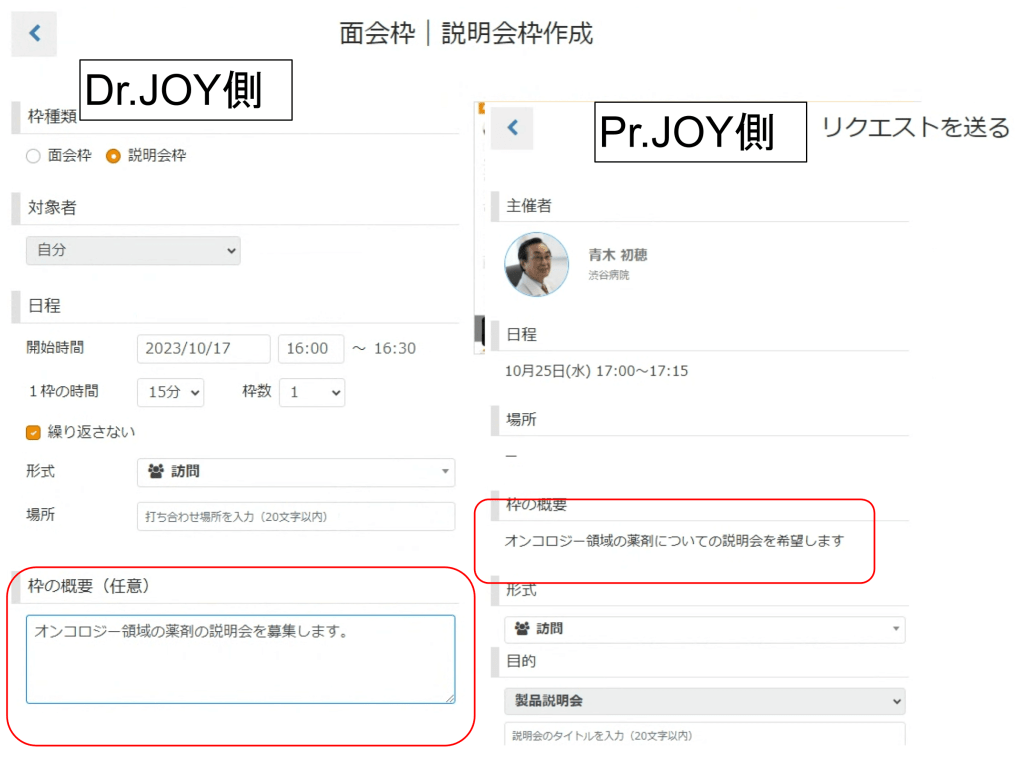Open the 製品説明会 purpose dropdown
The image size is (1024, 768).
click(x=704, y=701)
